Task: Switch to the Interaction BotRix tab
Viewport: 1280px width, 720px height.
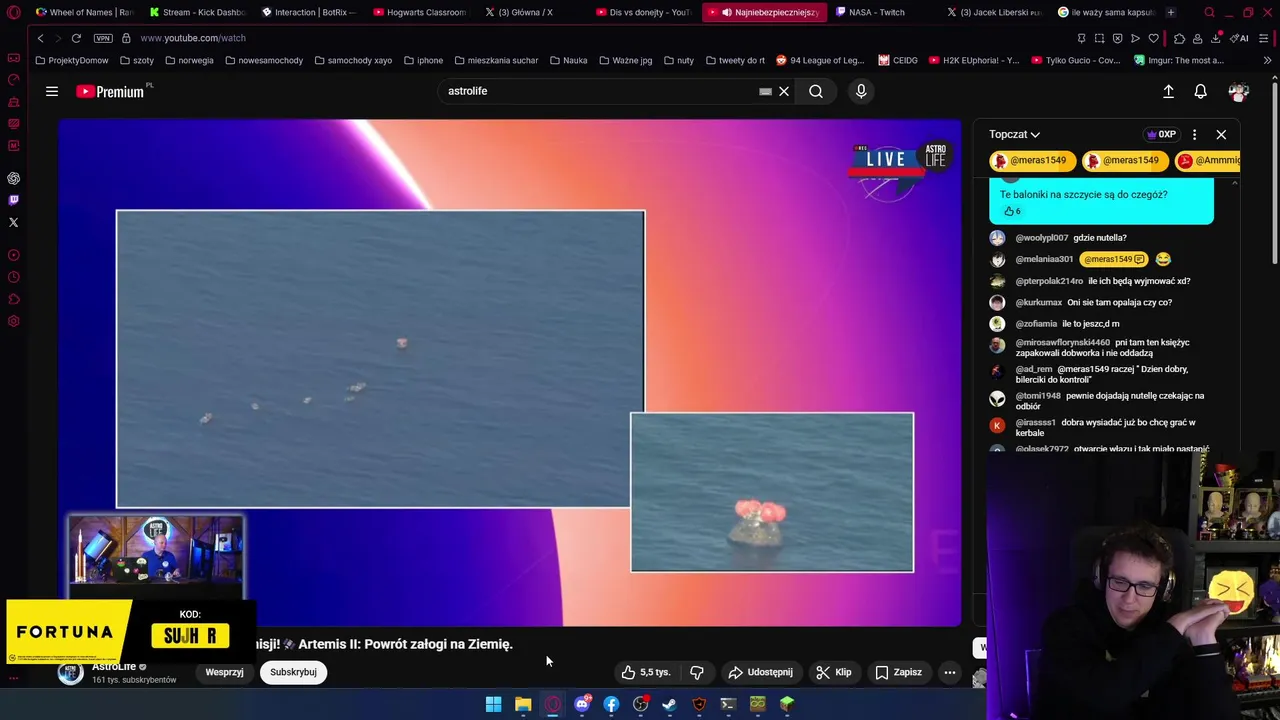Action: coord(308,12)
